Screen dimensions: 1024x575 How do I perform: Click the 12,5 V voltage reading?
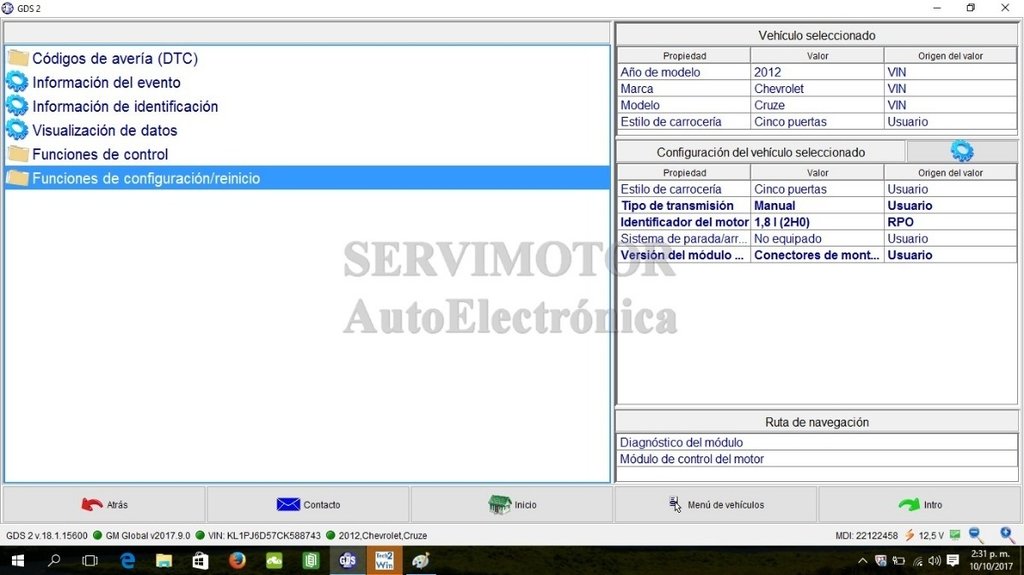click(931, 535)
